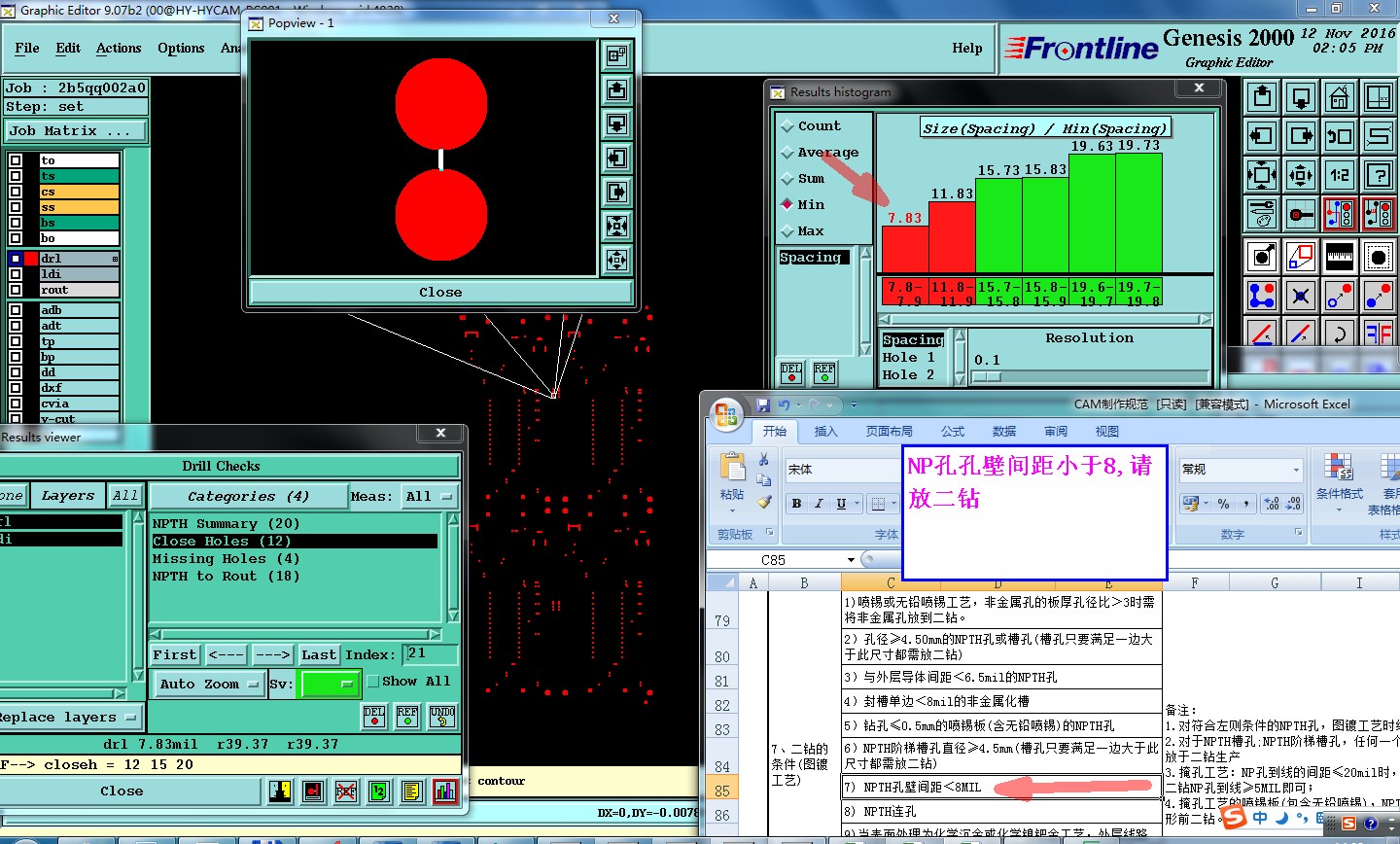This screenshot has height=844, width=1400.
Task: Open the Meas All dropdown
Action: (429, 496)
